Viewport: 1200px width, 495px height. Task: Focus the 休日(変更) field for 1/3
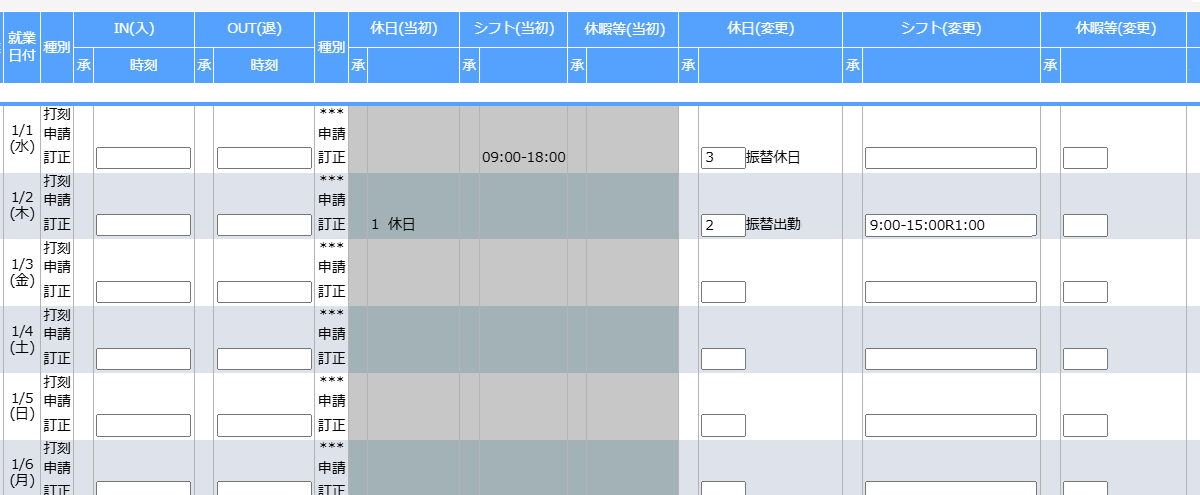click(723, 292)
